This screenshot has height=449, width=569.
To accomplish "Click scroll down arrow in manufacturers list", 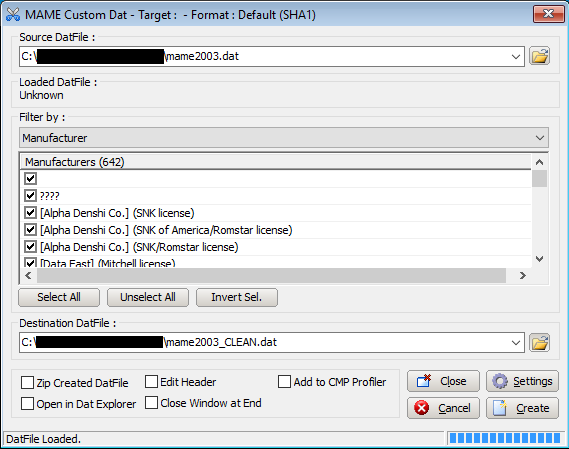I will (540, 259).
